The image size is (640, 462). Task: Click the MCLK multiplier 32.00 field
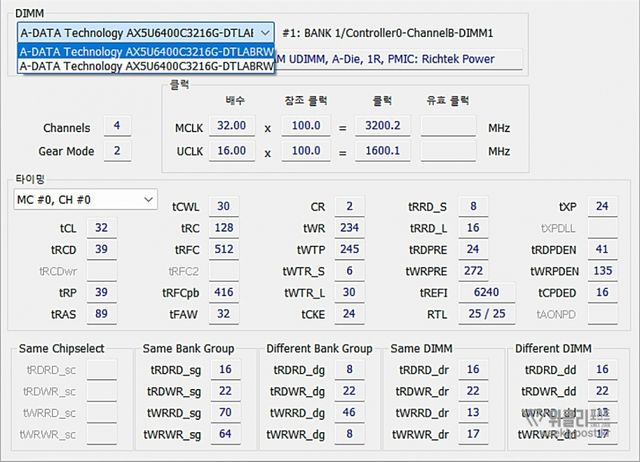pos(229,127)
